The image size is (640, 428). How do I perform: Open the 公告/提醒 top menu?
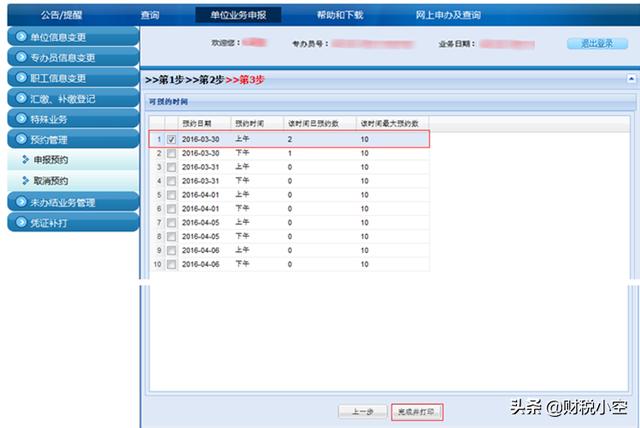[61, 15]
